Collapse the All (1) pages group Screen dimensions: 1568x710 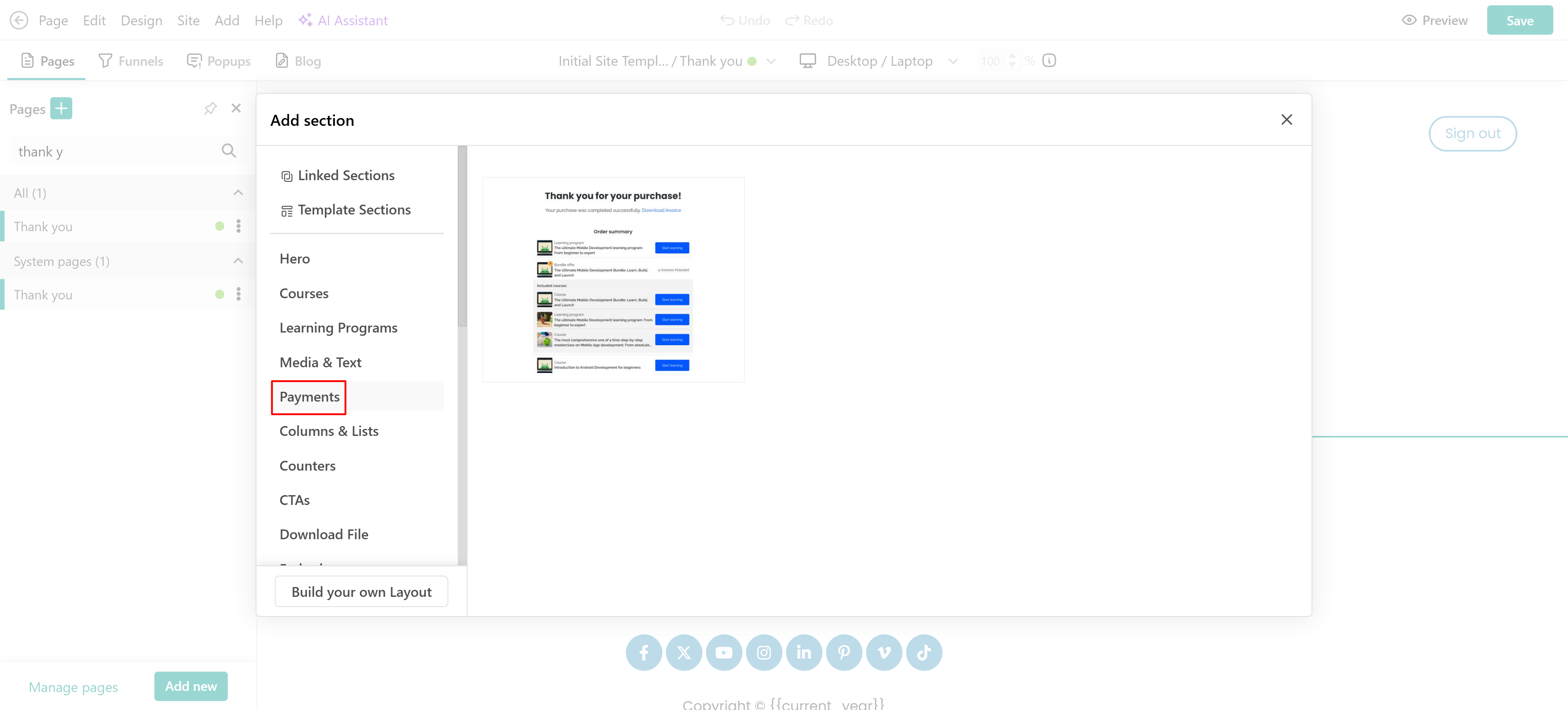238,193
